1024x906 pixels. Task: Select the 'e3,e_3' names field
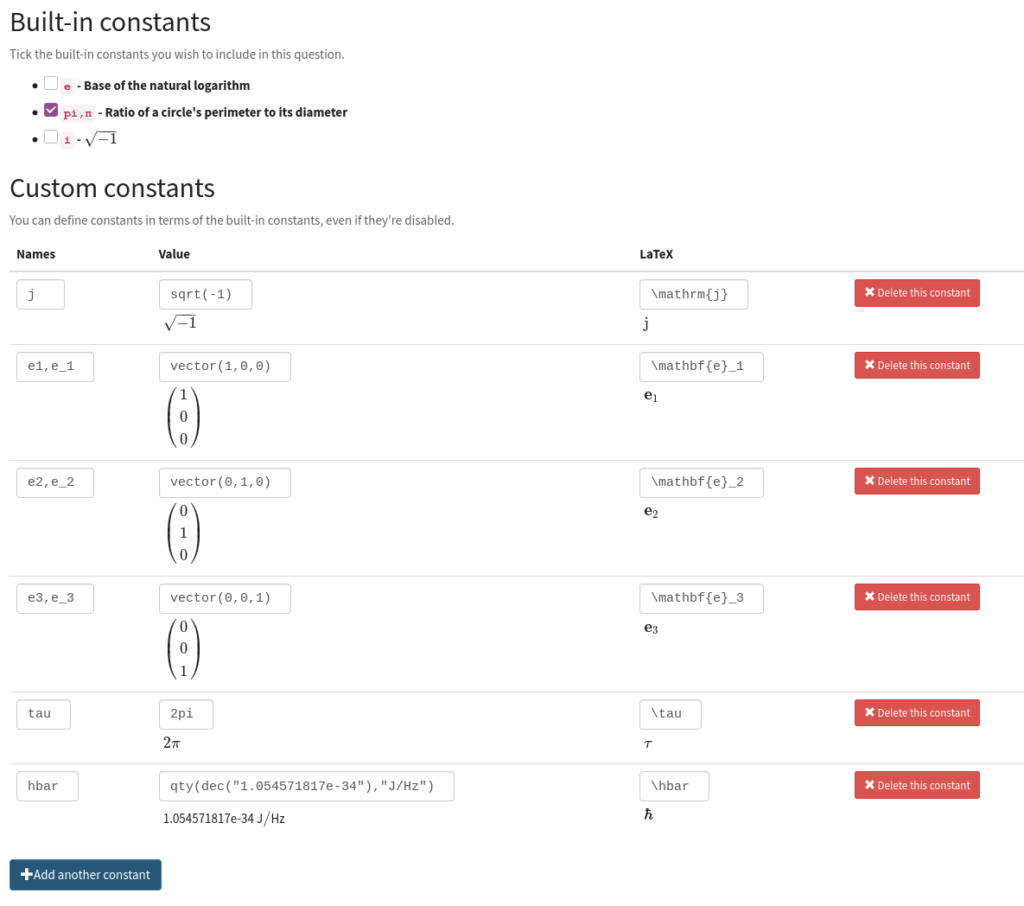point(55,598)
